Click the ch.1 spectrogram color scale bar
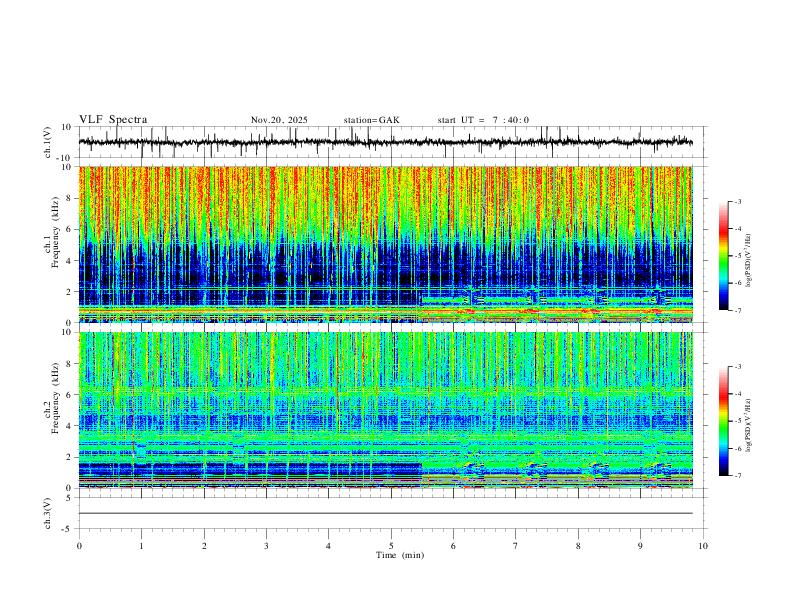This screenshot has width=792, height=612. (723, 256)
